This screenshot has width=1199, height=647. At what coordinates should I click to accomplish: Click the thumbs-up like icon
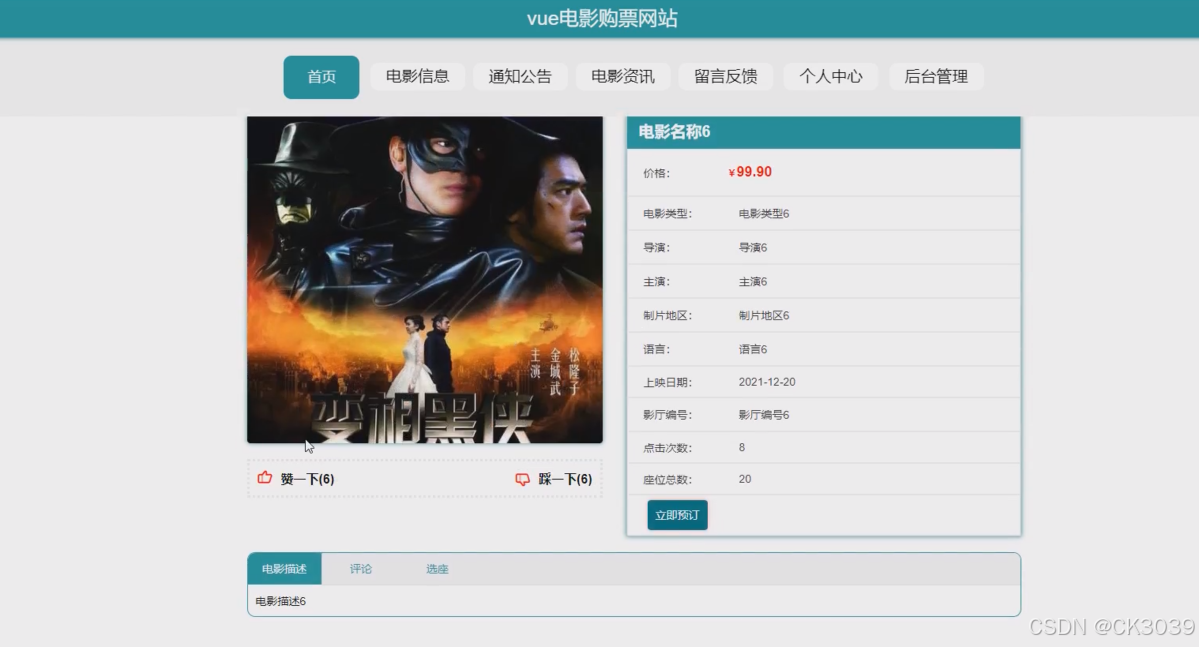265,478
